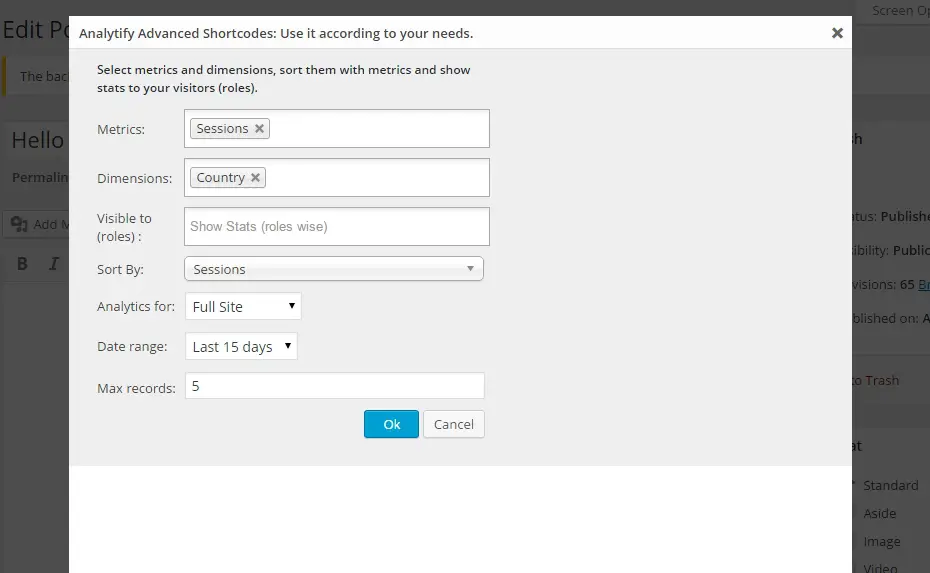The image size is (930, 573).
Task: Select the Image post format option
Action: (x=881, y=542)
